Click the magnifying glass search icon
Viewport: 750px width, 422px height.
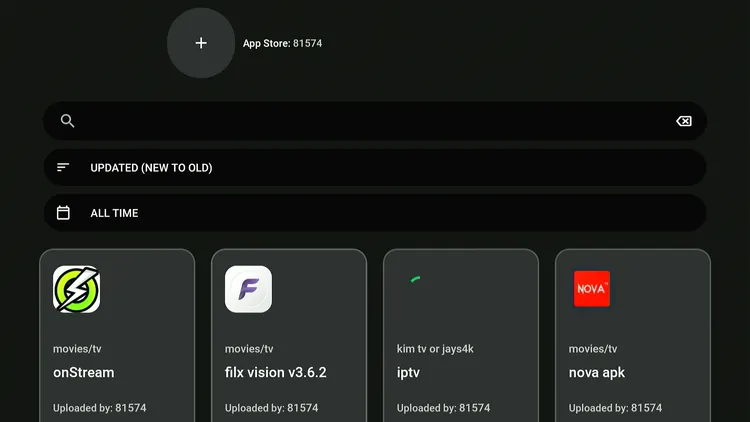(67, 121)
